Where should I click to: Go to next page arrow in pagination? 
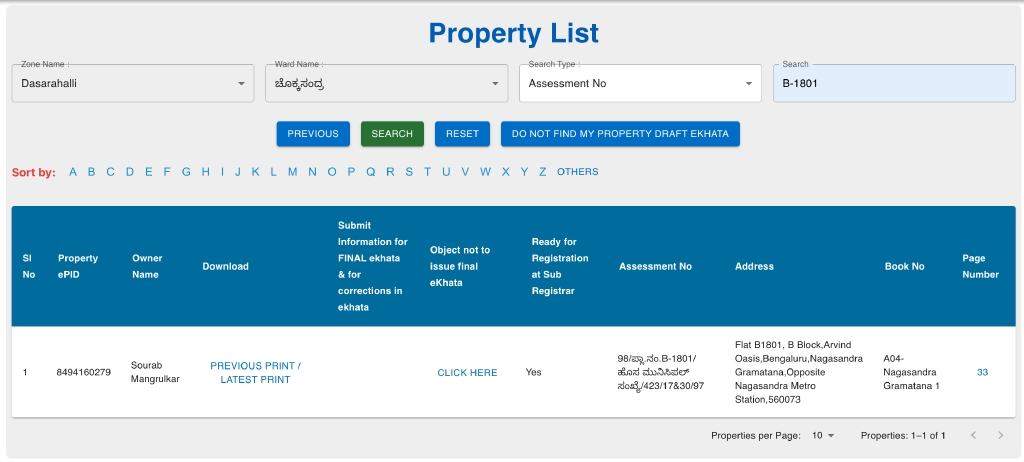pyautogui.click(x=1001, y=436)
